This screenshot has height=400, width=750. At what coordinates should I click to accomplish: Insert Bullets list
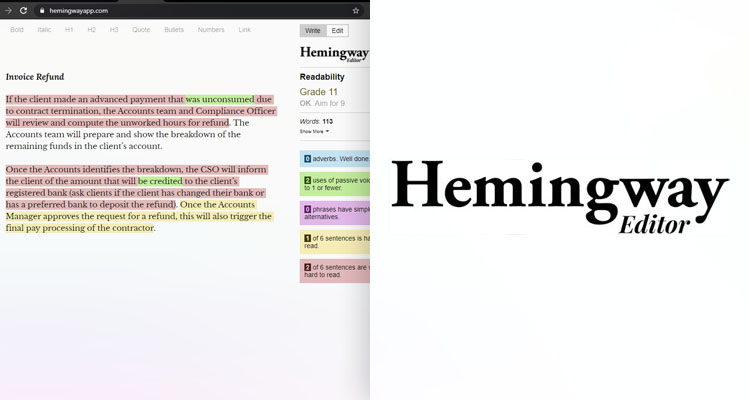pos(174,30)
